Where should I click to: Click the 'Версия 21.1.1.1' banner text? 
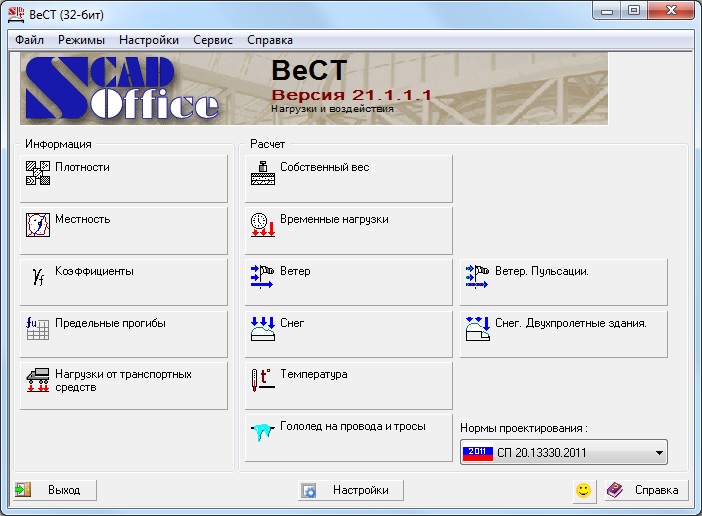tap(351, 95)
